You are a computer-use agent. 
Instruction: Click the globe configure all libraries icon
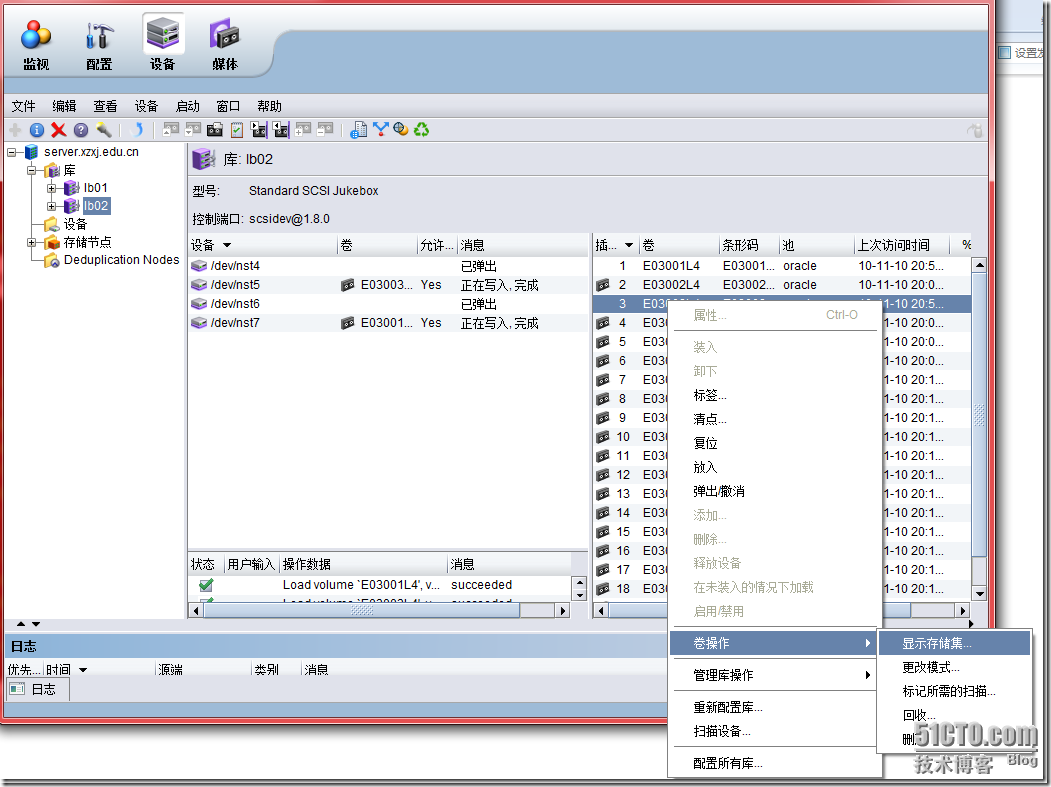401,129
